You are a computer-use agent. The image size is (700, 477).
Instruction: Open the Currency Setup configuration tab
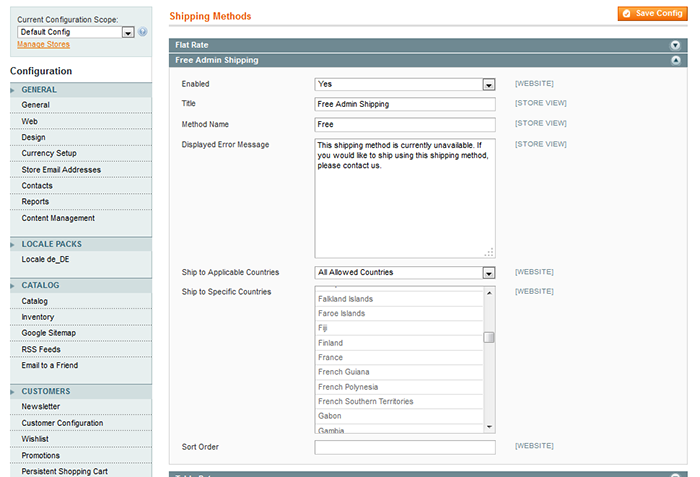(x=81, y=153)
